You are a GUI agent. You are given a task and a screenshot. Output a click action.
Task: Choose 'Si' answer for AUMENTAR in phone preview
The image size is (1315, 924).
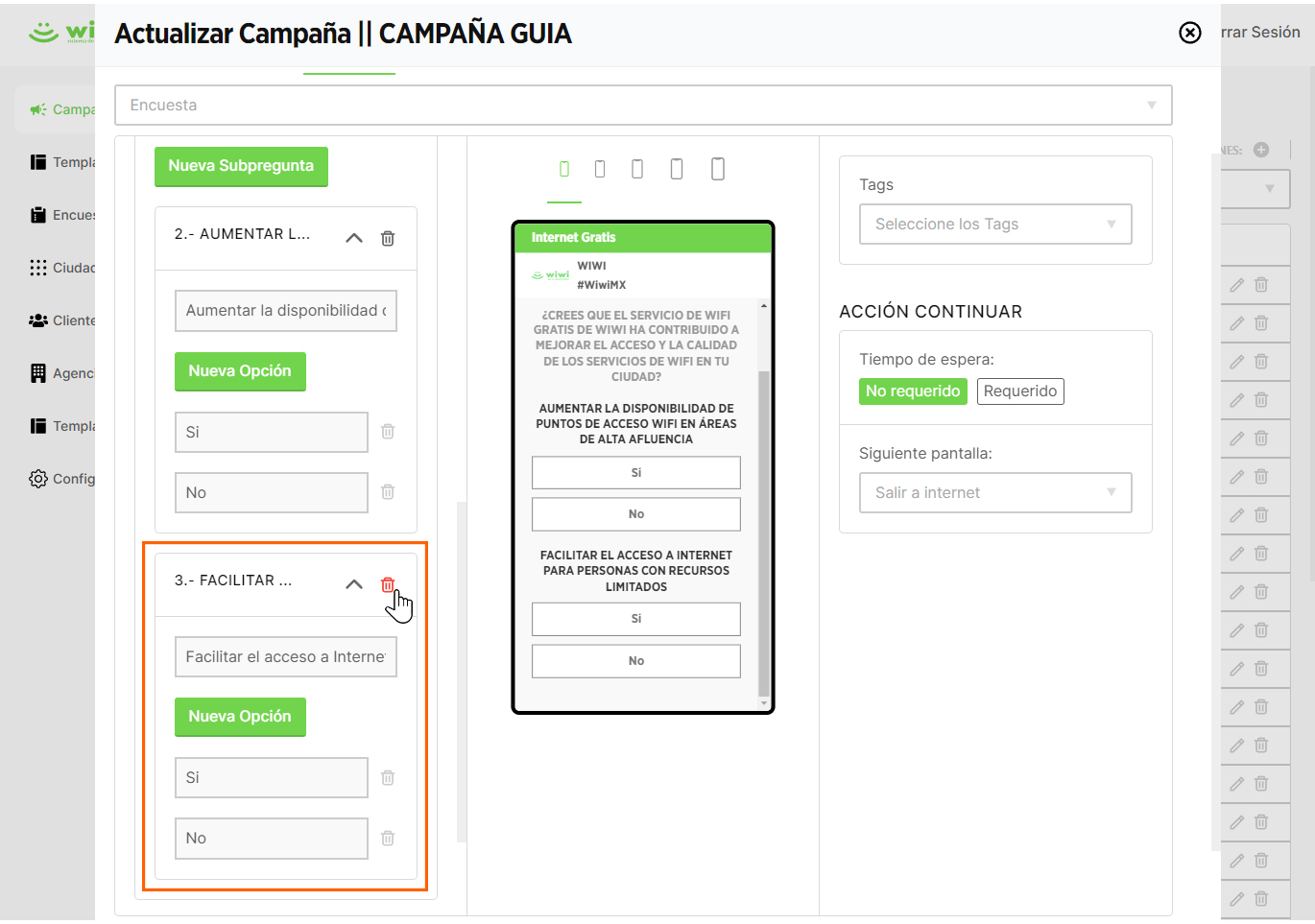coord(636,473)
